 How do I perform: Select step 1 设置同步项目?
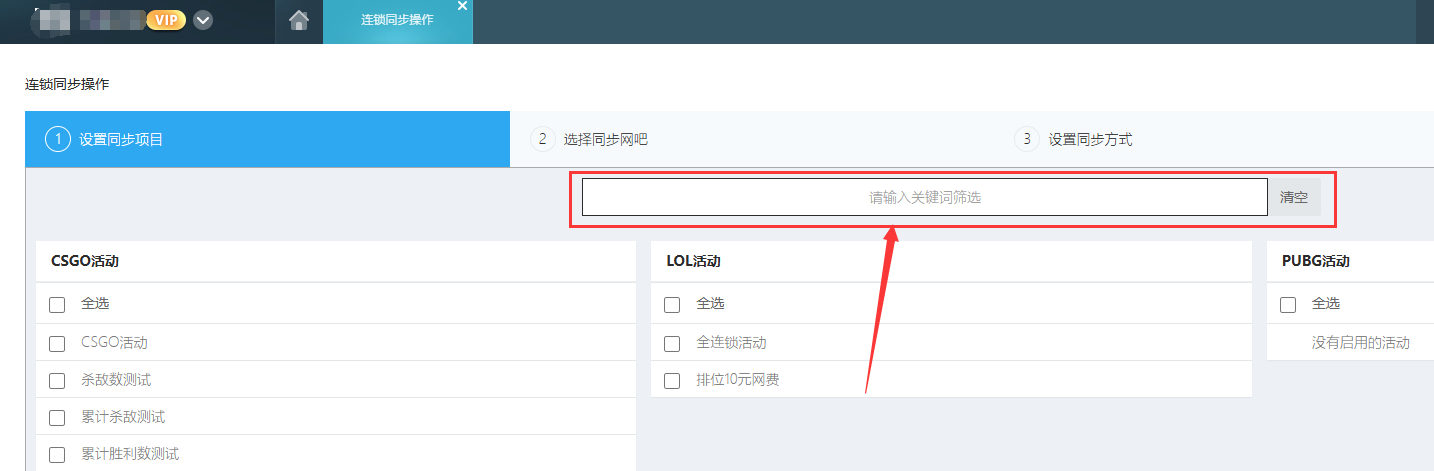pos(268,139)
